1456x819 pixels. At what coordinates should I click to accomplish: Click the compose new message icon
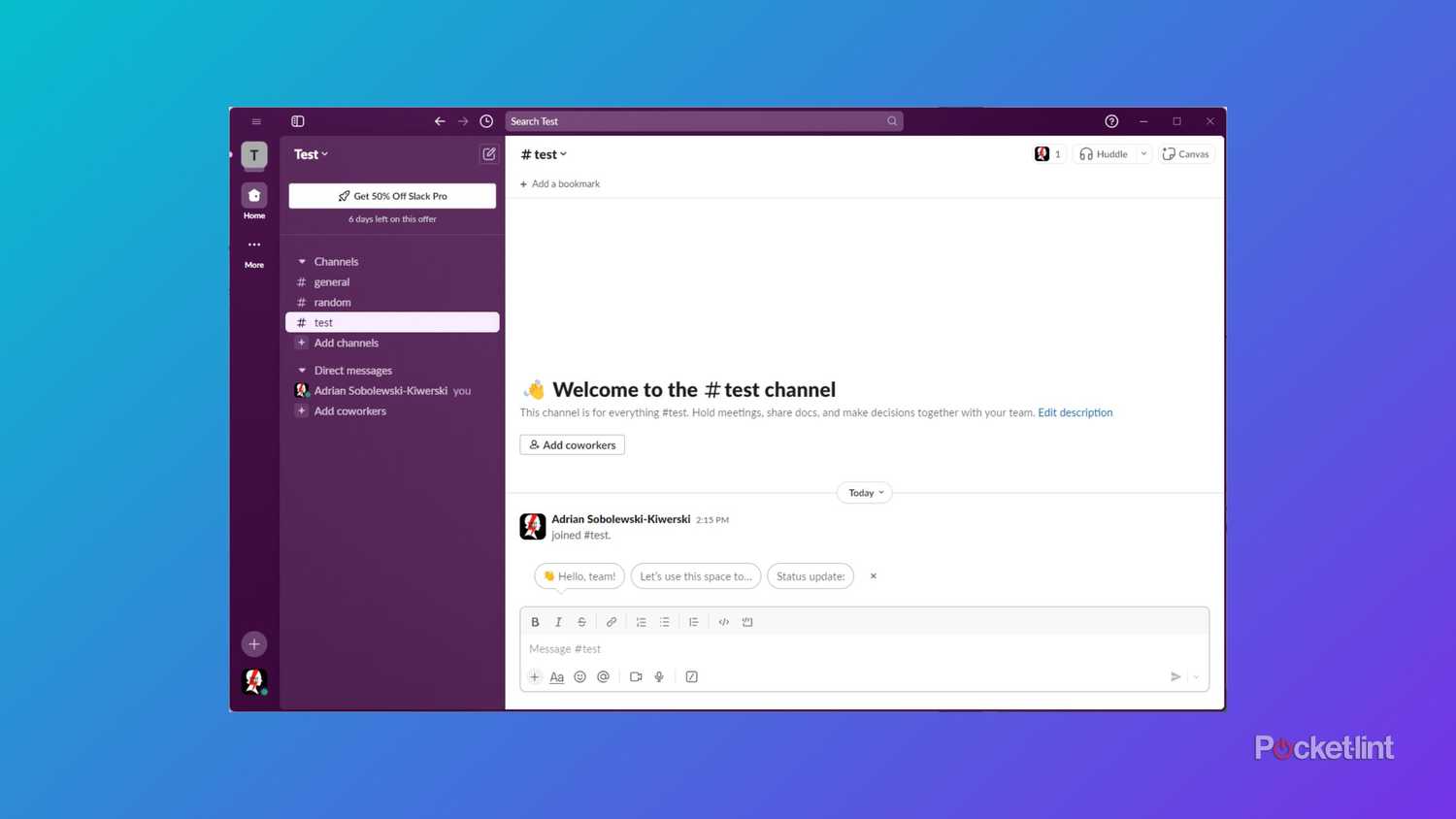489,154
